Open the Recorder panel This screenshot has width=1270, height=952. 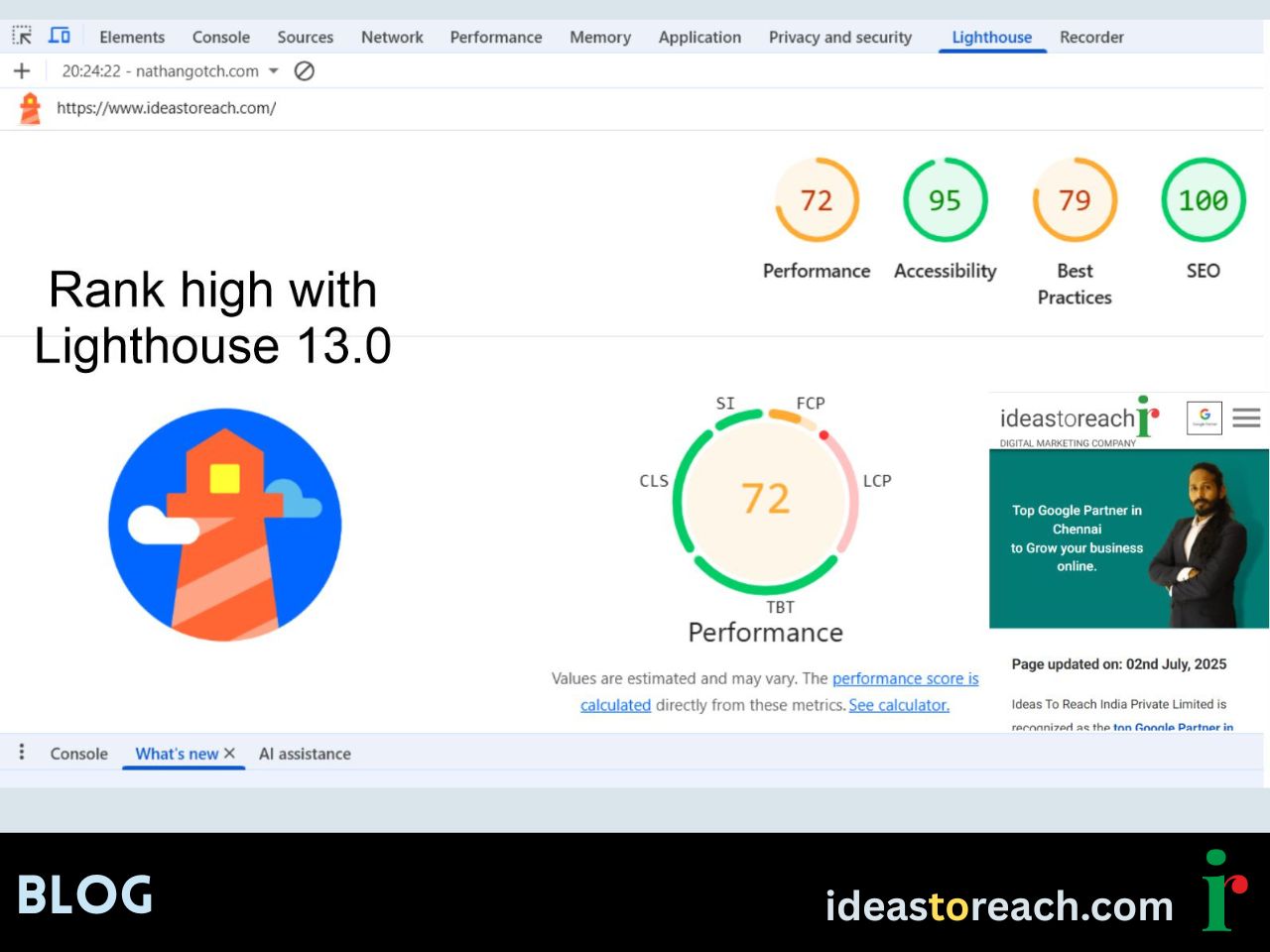tap(1091, 37)
